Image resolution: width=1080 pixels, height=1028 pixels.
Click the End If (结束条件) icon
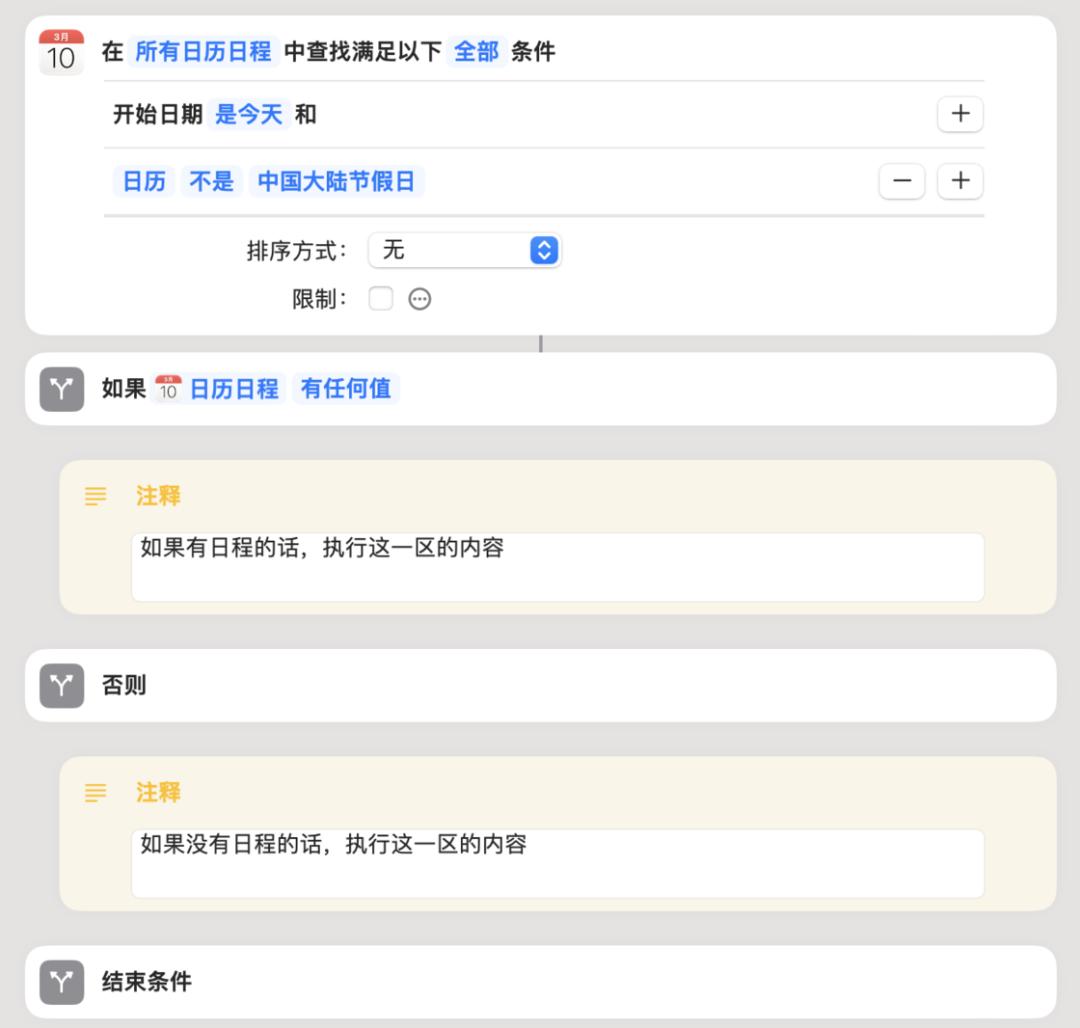(x=62, y=982)
